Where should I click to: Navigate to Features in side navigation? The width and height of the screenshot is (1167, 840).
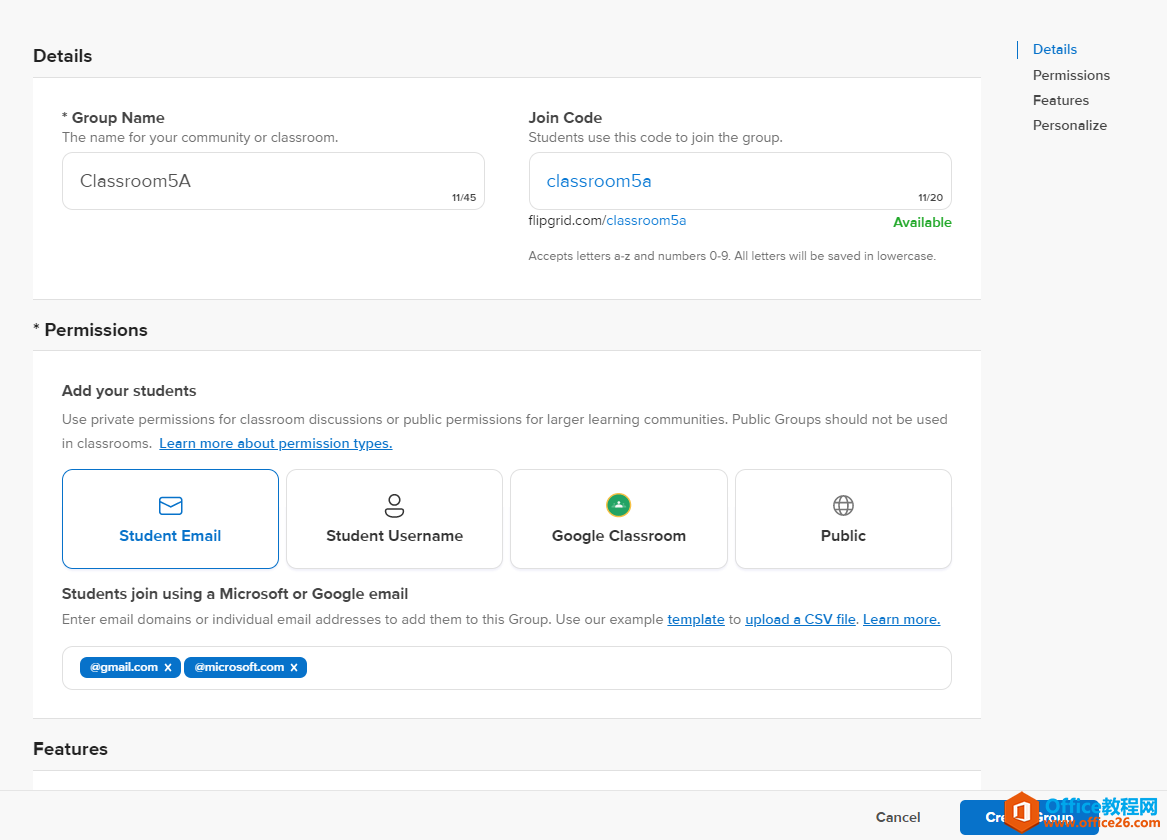[1060, 100]
